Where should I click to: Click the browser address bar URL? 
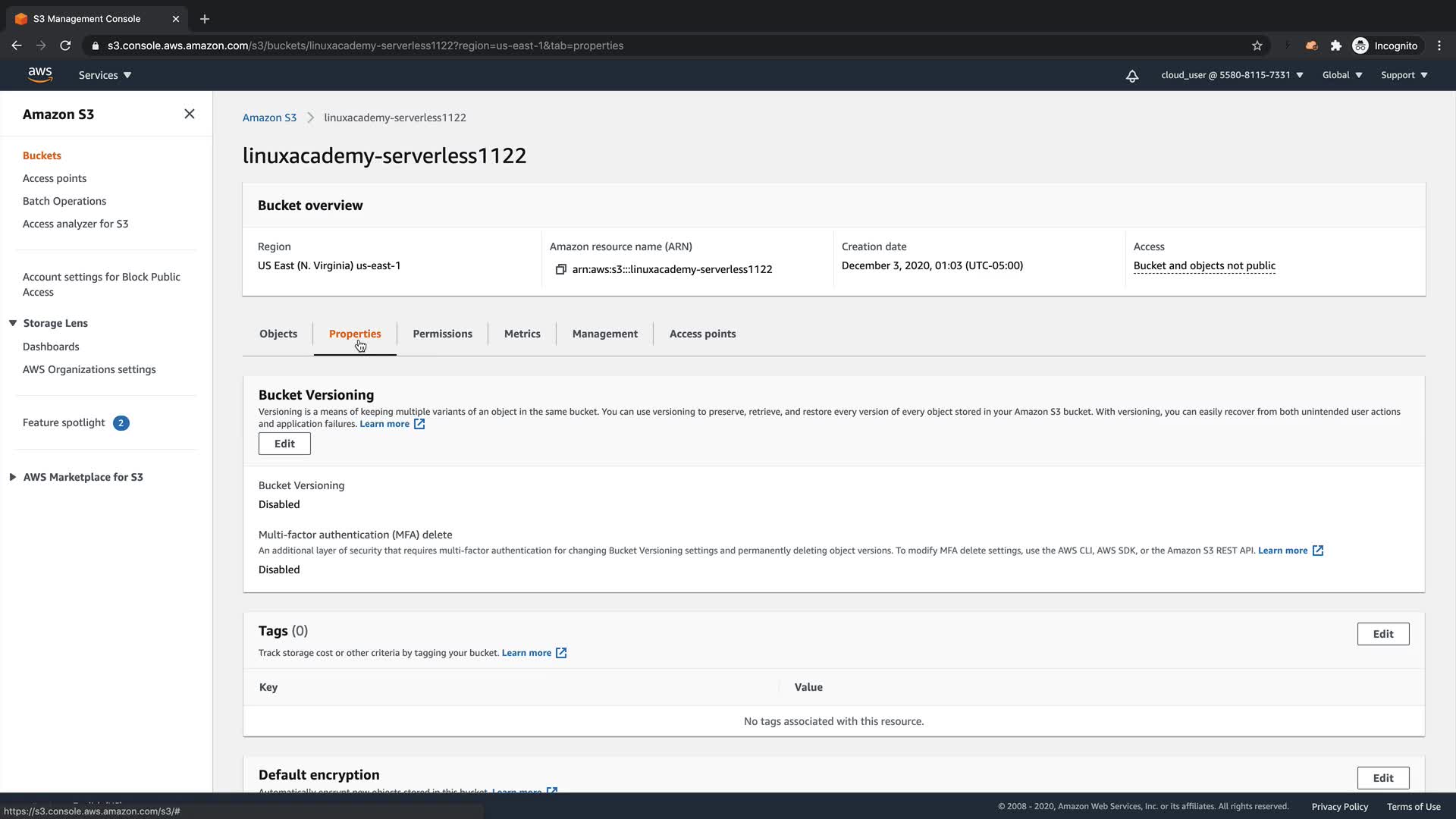point(366,45)
